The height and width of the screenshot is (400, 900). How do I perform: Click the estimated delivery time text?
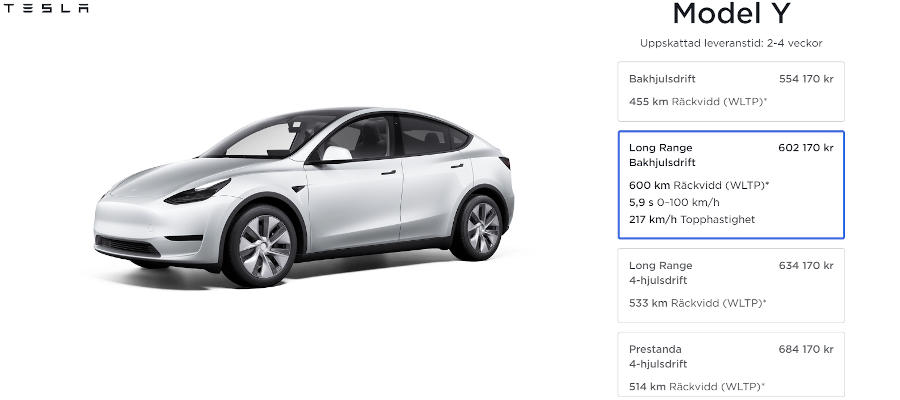731,43
